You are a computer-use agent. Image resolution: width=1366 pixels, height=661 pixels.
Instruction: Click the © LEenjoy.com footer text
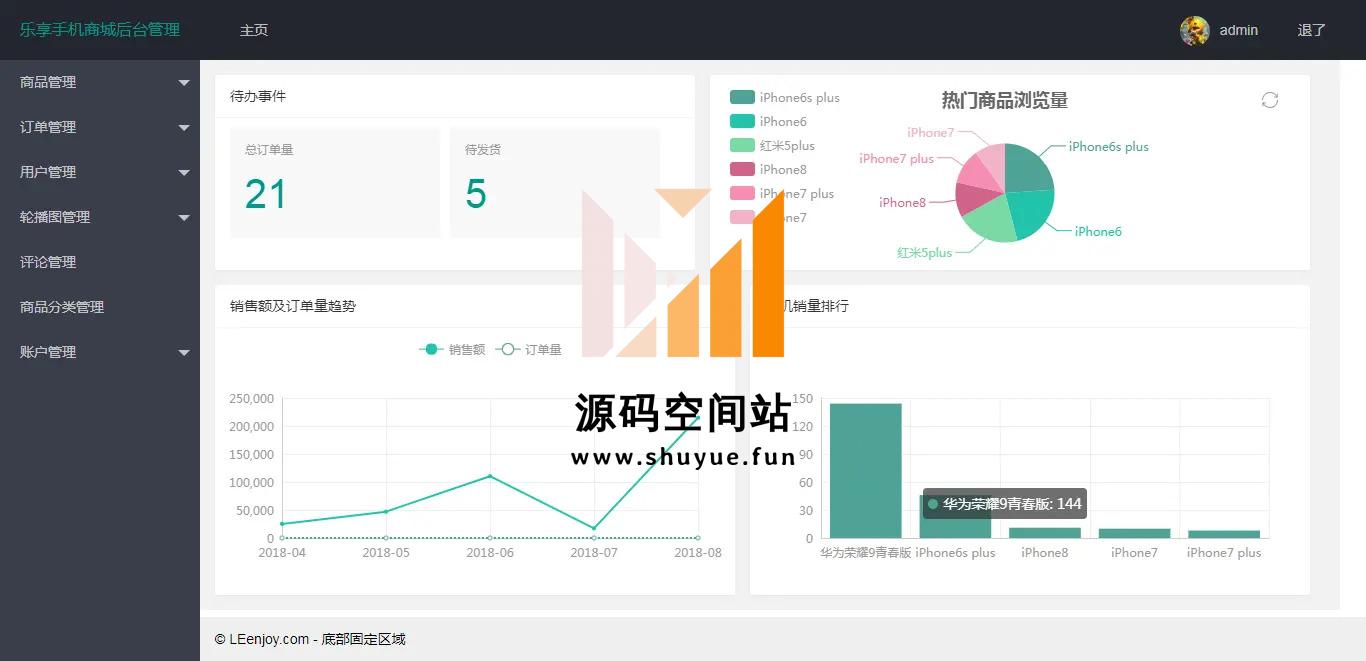click(x=310, y=639)
